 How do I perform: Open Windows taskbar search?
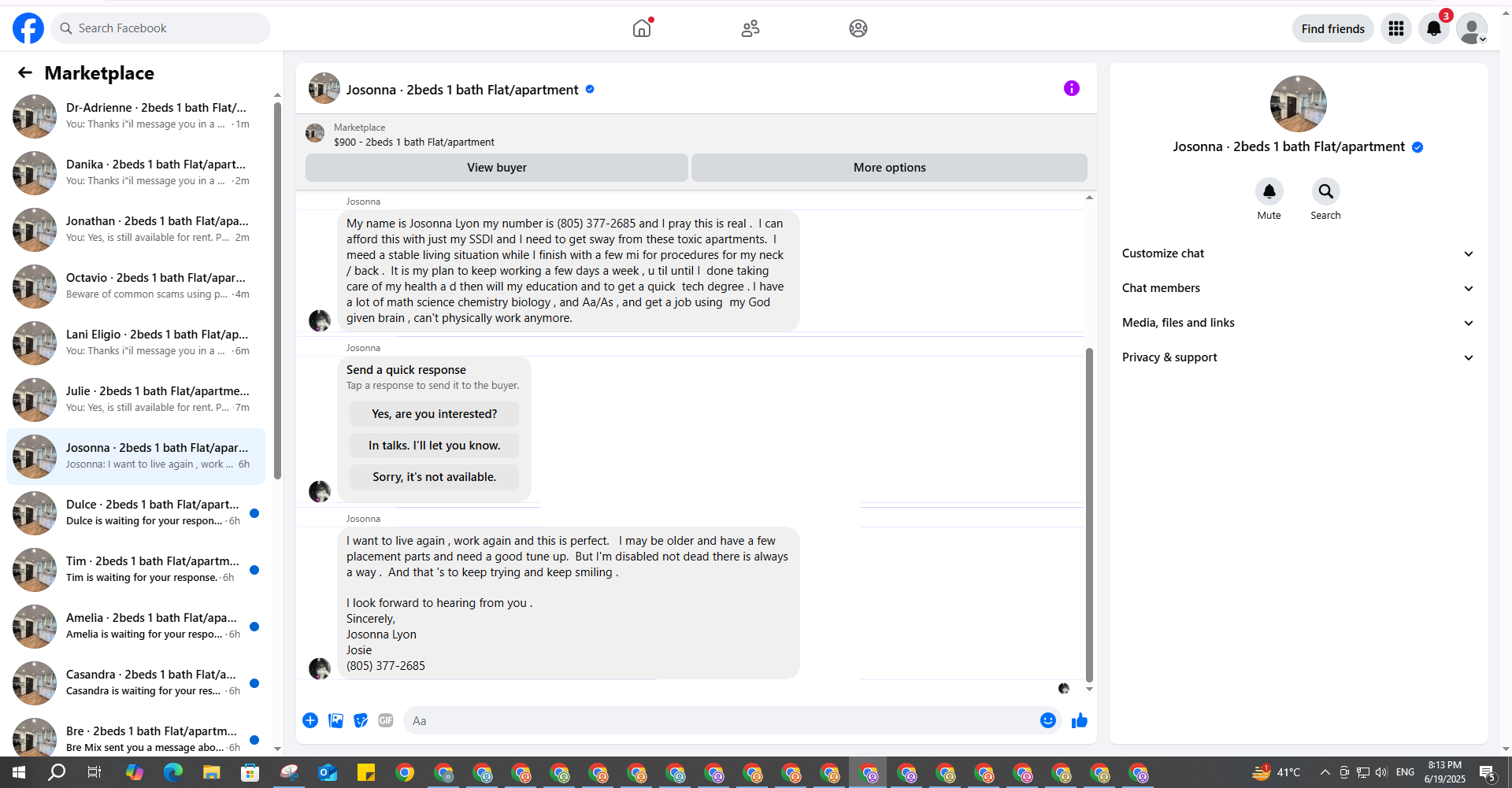57,772
